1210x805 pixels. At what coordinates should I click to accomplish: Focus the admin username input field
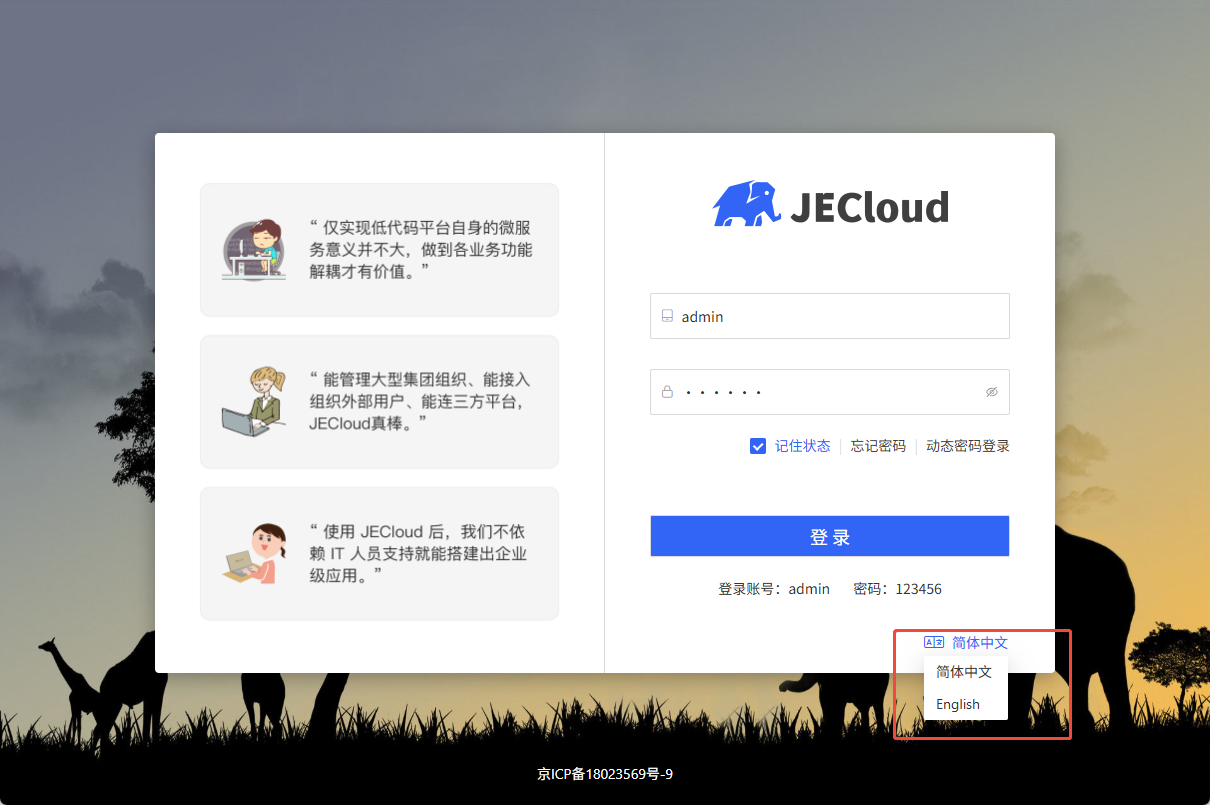(840, 316)
